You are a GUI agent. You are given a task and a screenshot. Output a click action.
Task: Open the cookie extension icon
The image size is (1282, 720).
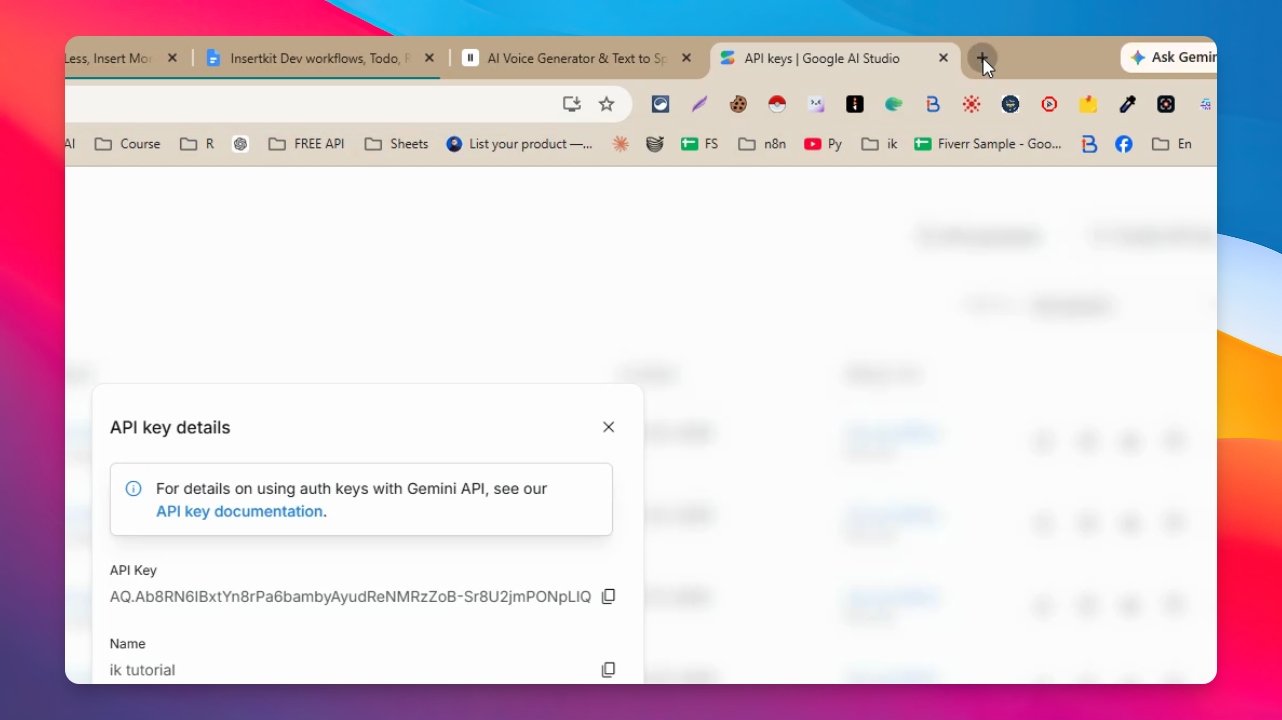click(x=738, y=104)
